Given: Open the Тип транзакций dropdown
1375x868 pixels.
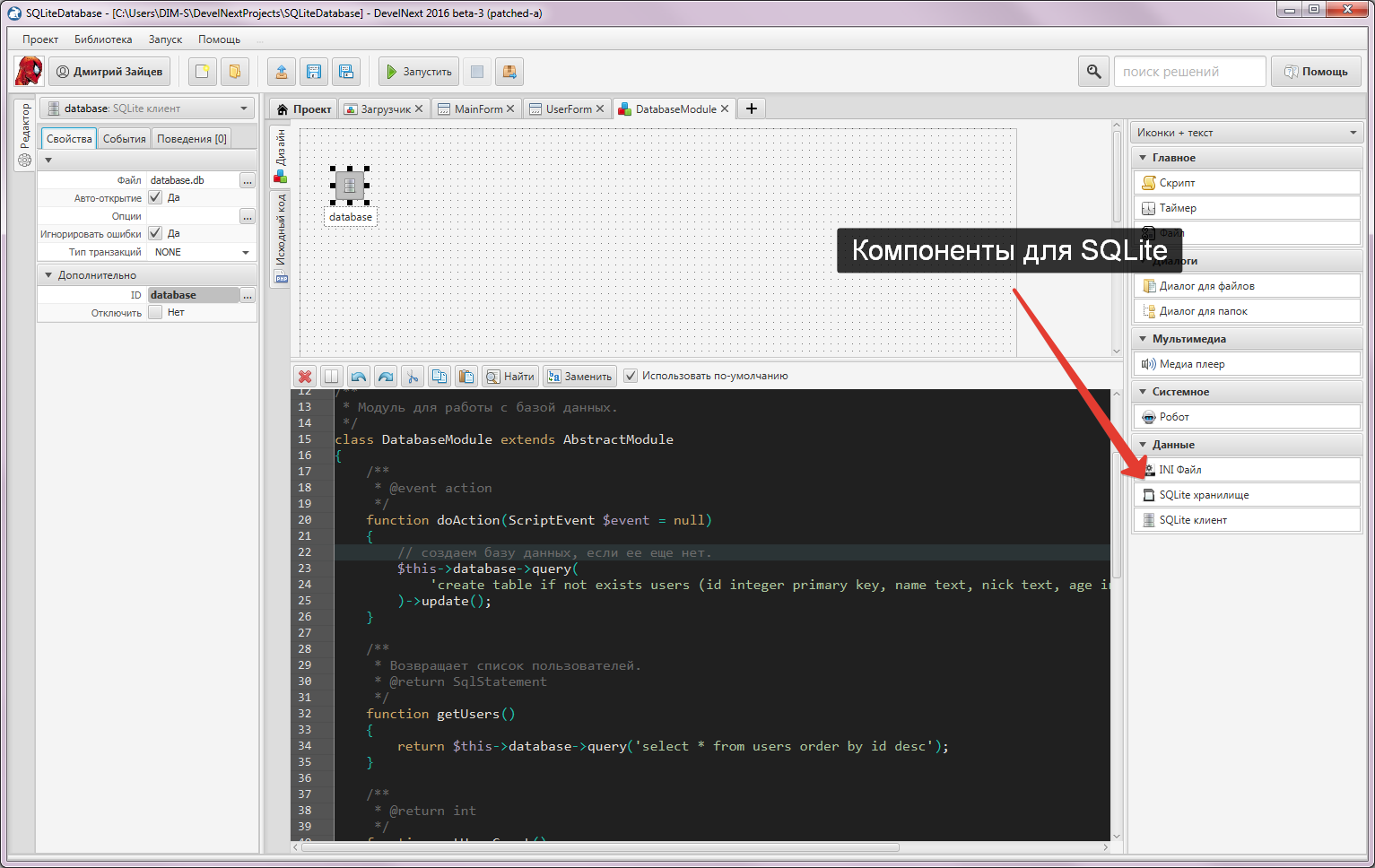Looking at the screenshot, I should [x=202, y=252].
